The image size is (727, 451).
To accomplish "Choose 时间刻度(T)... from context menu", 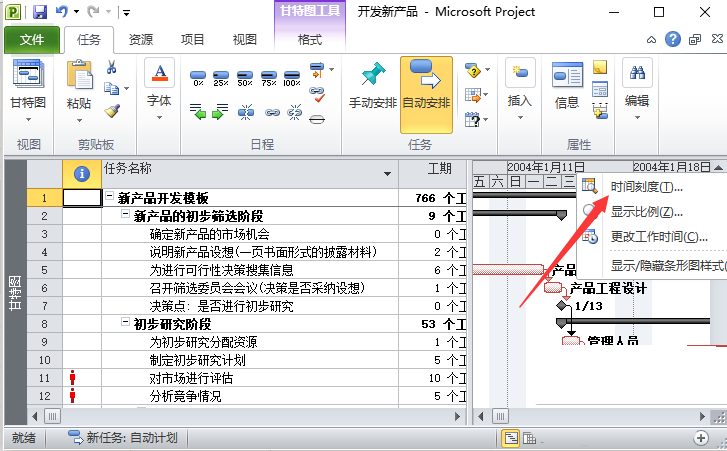I will pos(646,187).
